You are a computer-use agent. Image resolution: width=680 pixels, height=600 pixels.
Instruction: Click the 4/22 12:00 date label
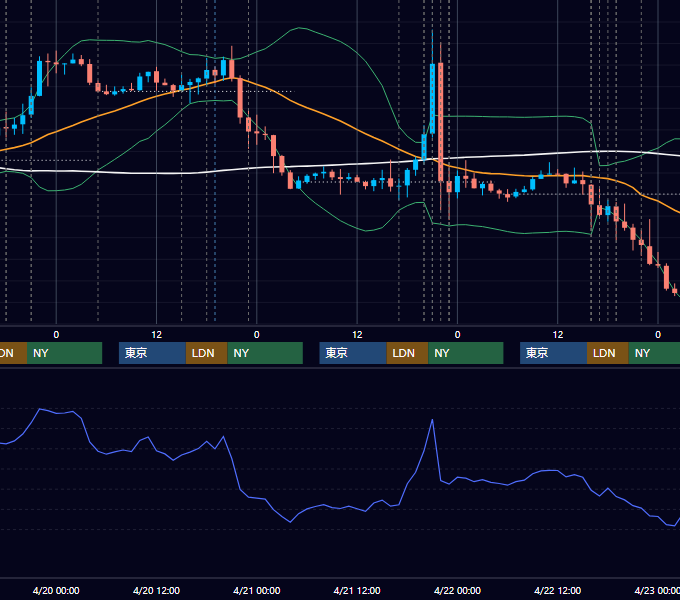pos(557,590)
